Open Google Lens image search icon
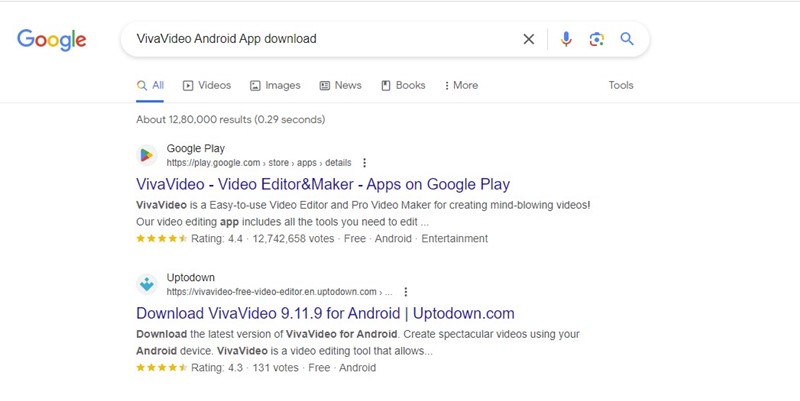Screen dimensions: 800x401 596,39
